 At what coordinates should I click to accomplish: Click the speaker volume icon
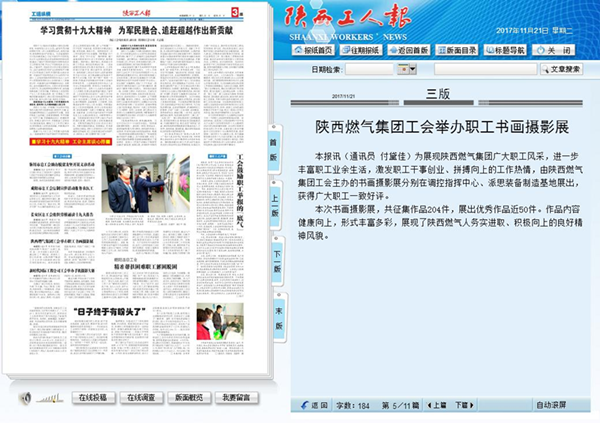click(26, 398)
